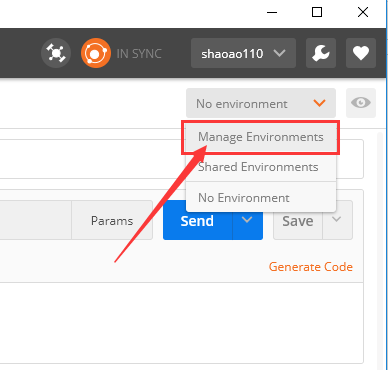Collapse the No environment dropdown

[x=261, y=103]
